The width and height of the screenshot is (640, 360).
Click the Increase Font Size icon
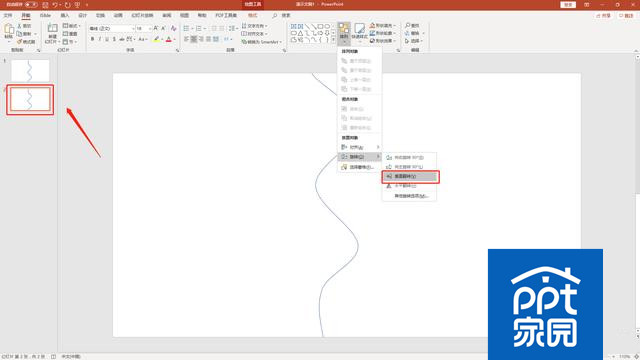(x=156, y=28)
